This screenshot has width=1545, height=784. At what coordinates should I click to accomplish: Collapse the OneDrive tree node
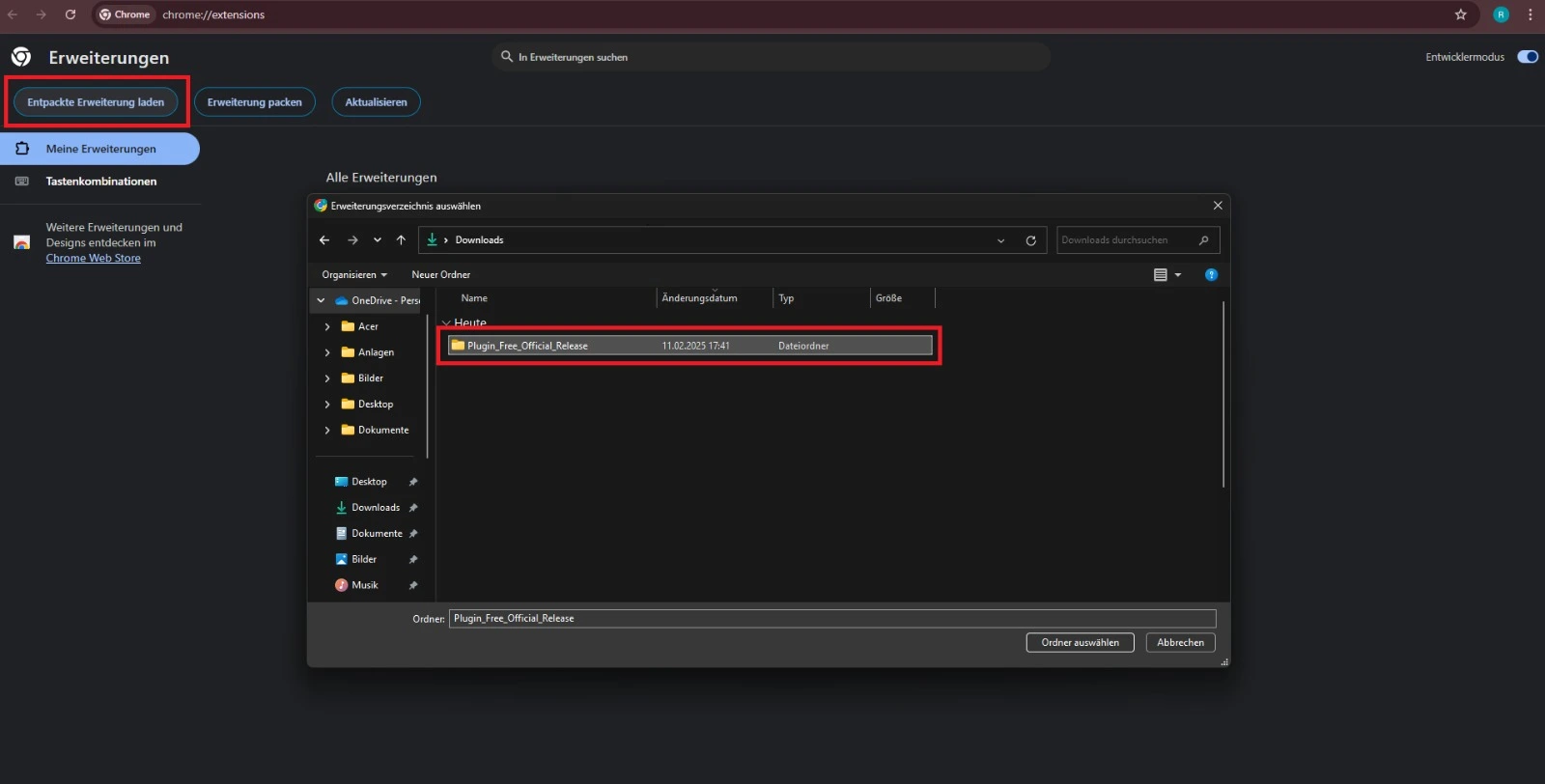tap(321, 301)
